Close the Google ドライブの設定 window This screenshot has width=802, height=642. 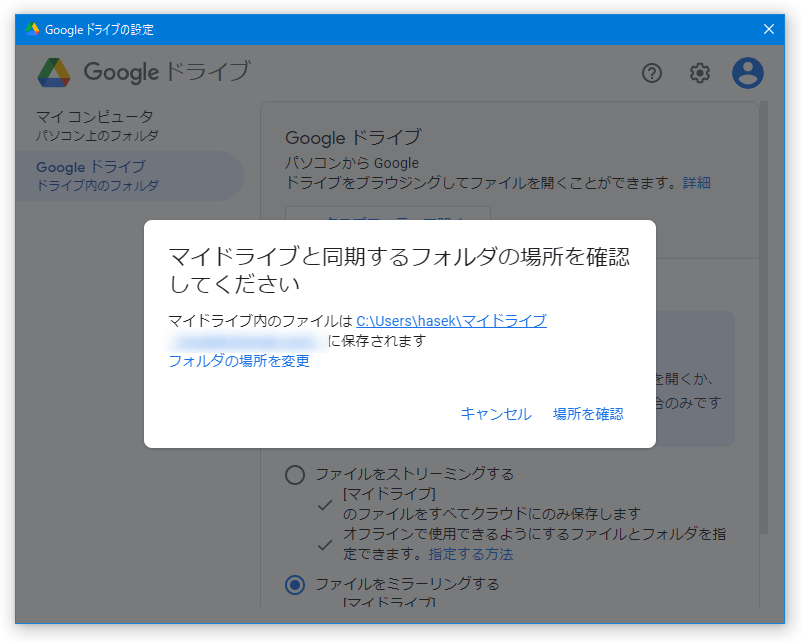768,29
